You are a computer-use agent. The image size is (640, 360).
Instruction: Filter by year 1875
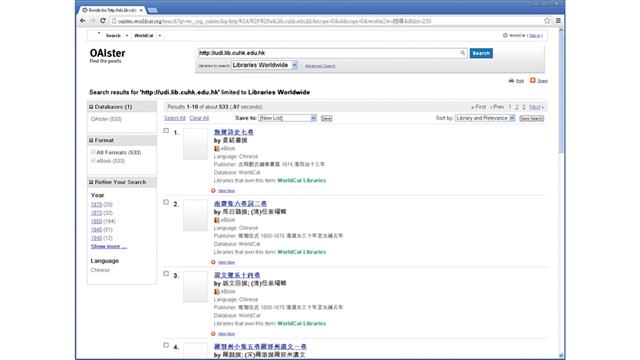[x=96, y=204]
